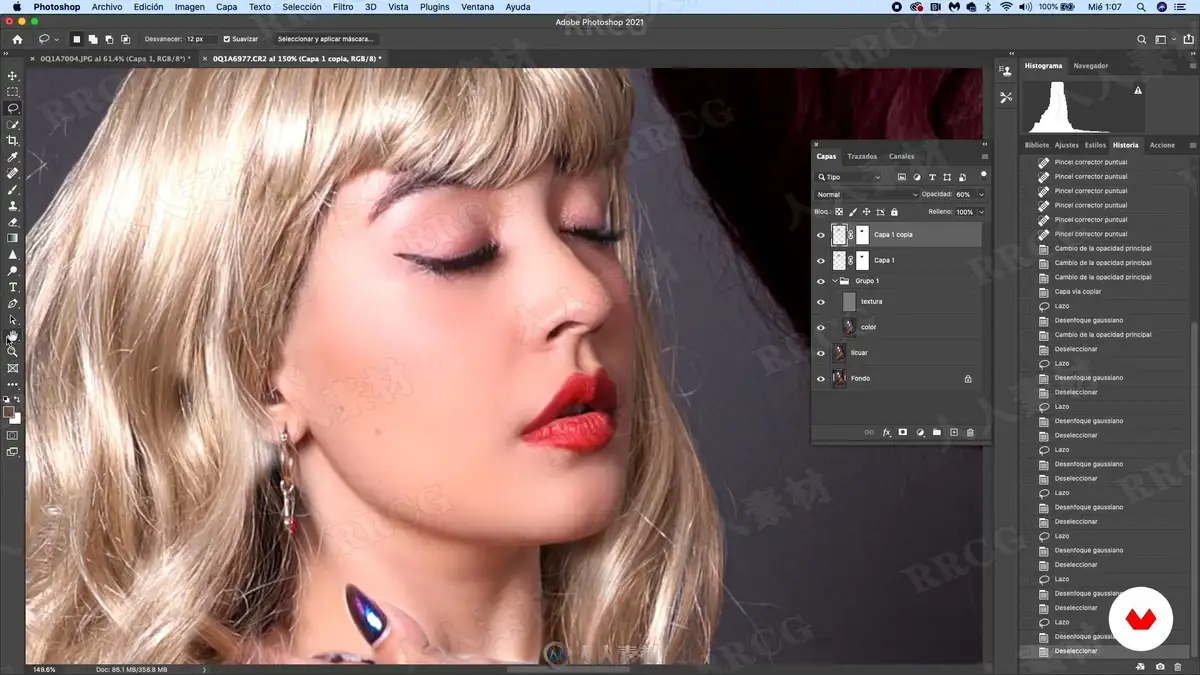1200x675 pixels.
Task: Delete the selected layer with trash icon
Action: click(970, 432)
